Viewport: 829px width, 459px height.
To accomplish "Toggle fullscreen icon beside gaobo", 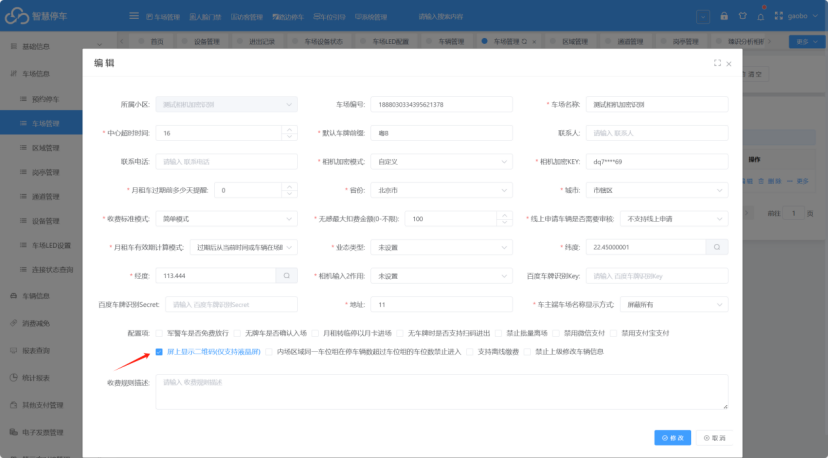I will (x=778, y=16).
